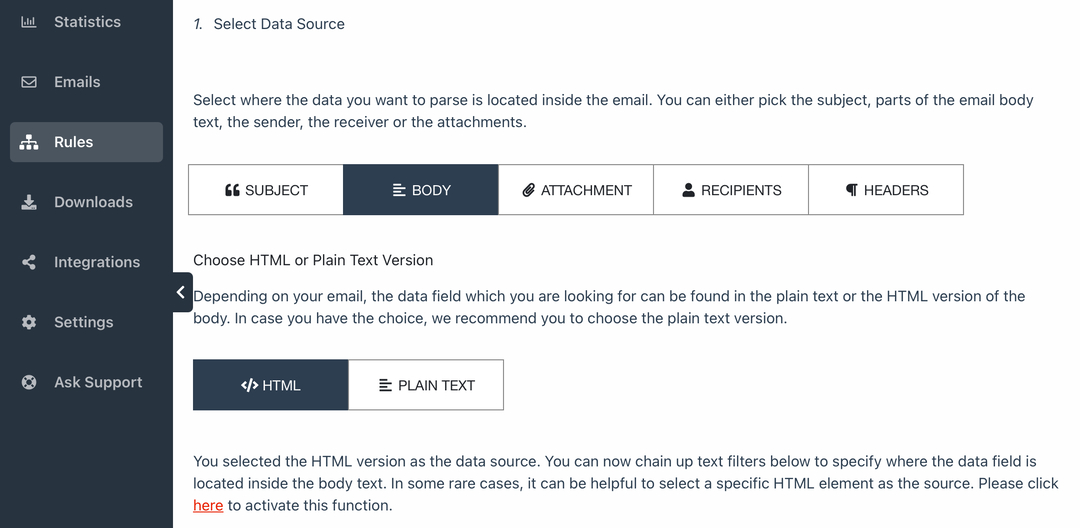
Task: Select the BODY data source button
Action: pyautogui.click(x=421, y=190)
